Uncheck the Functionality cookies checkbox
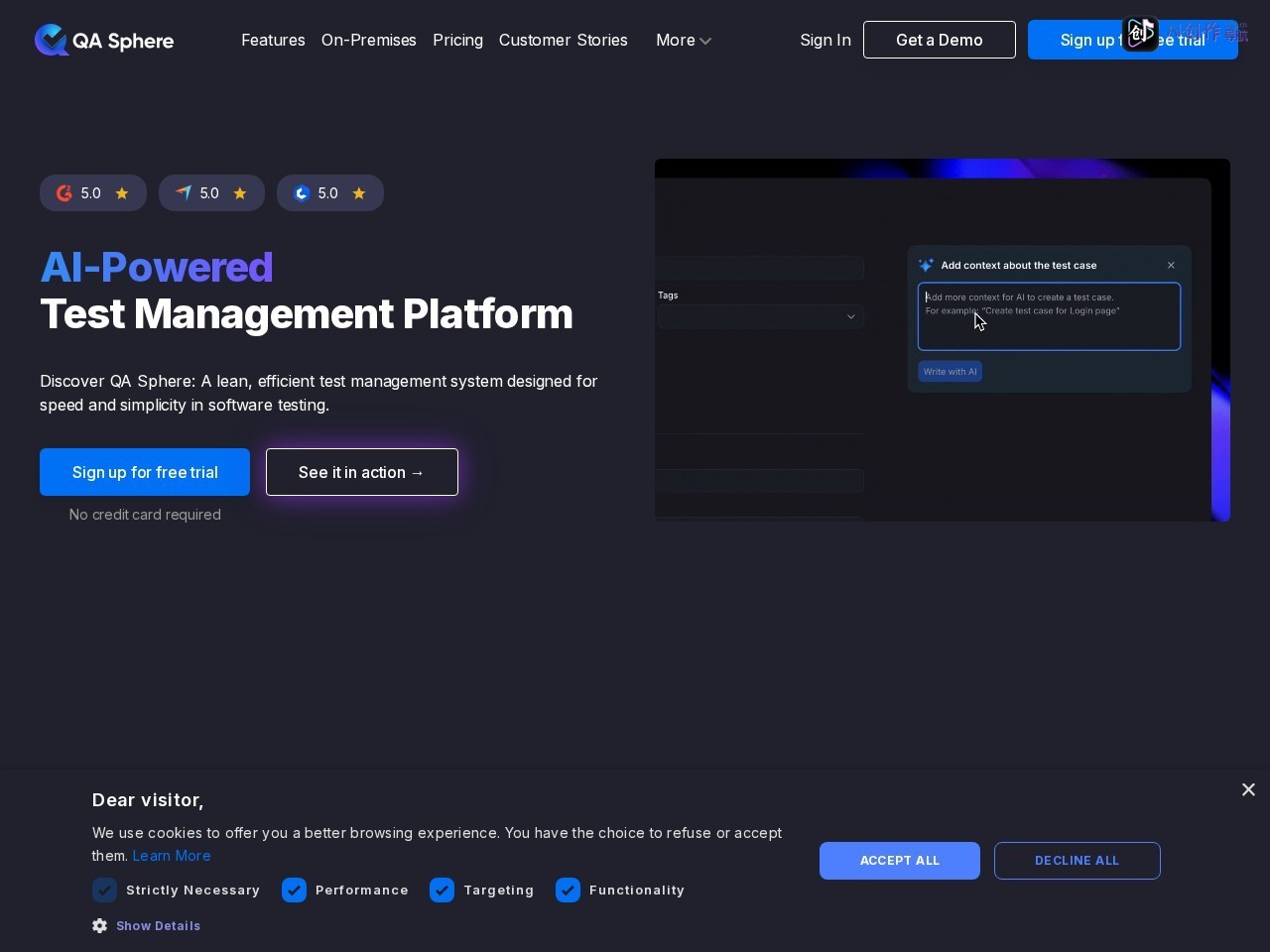The image size is (1270, 952). [x=568, y=890]
